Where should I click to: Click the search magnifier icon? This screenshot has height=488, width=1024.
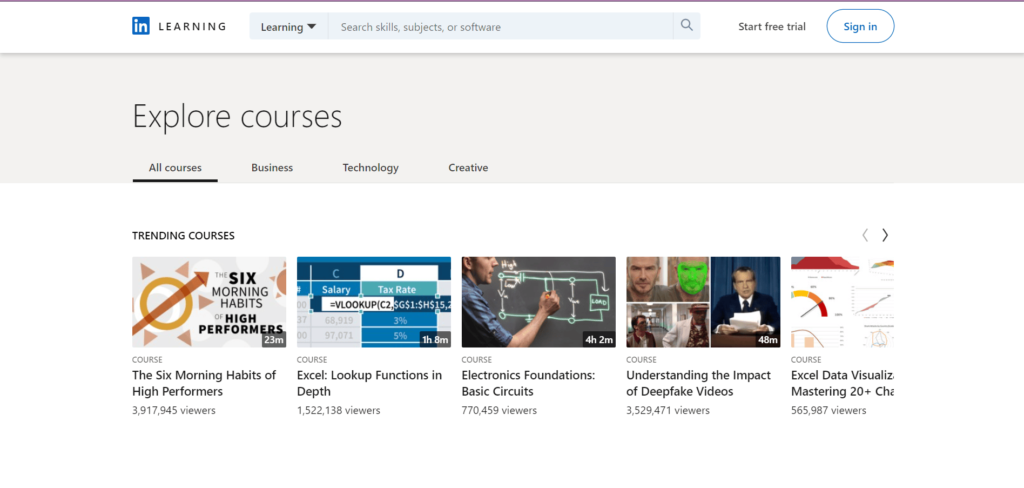coord(686,26)
